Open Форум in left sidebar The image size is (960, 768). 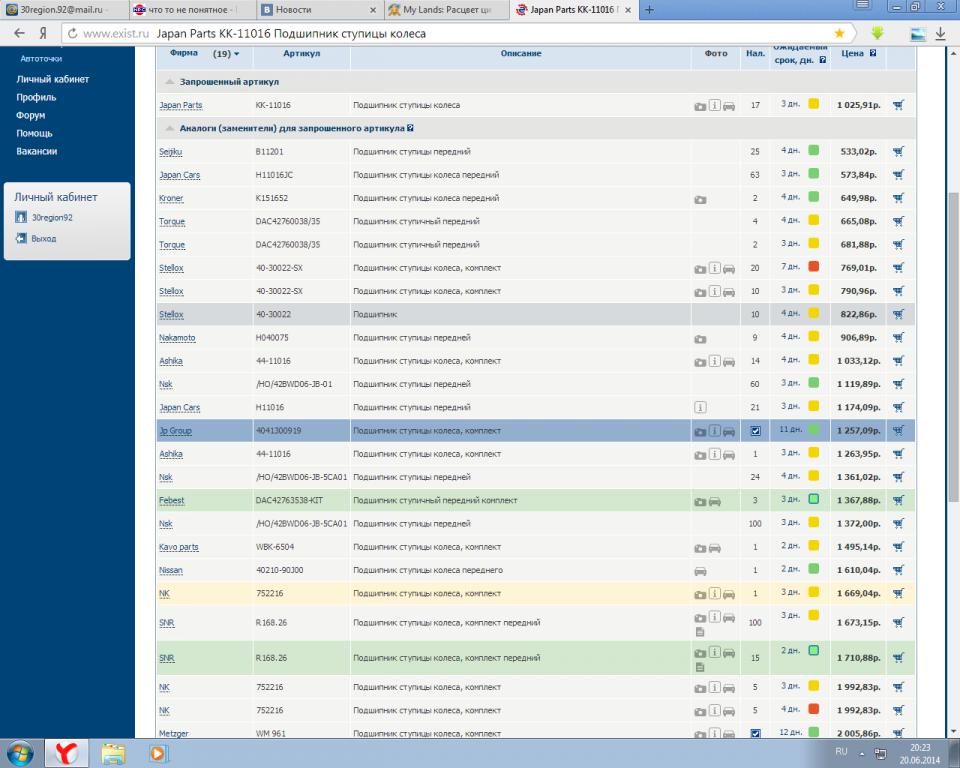pos(31,115)
